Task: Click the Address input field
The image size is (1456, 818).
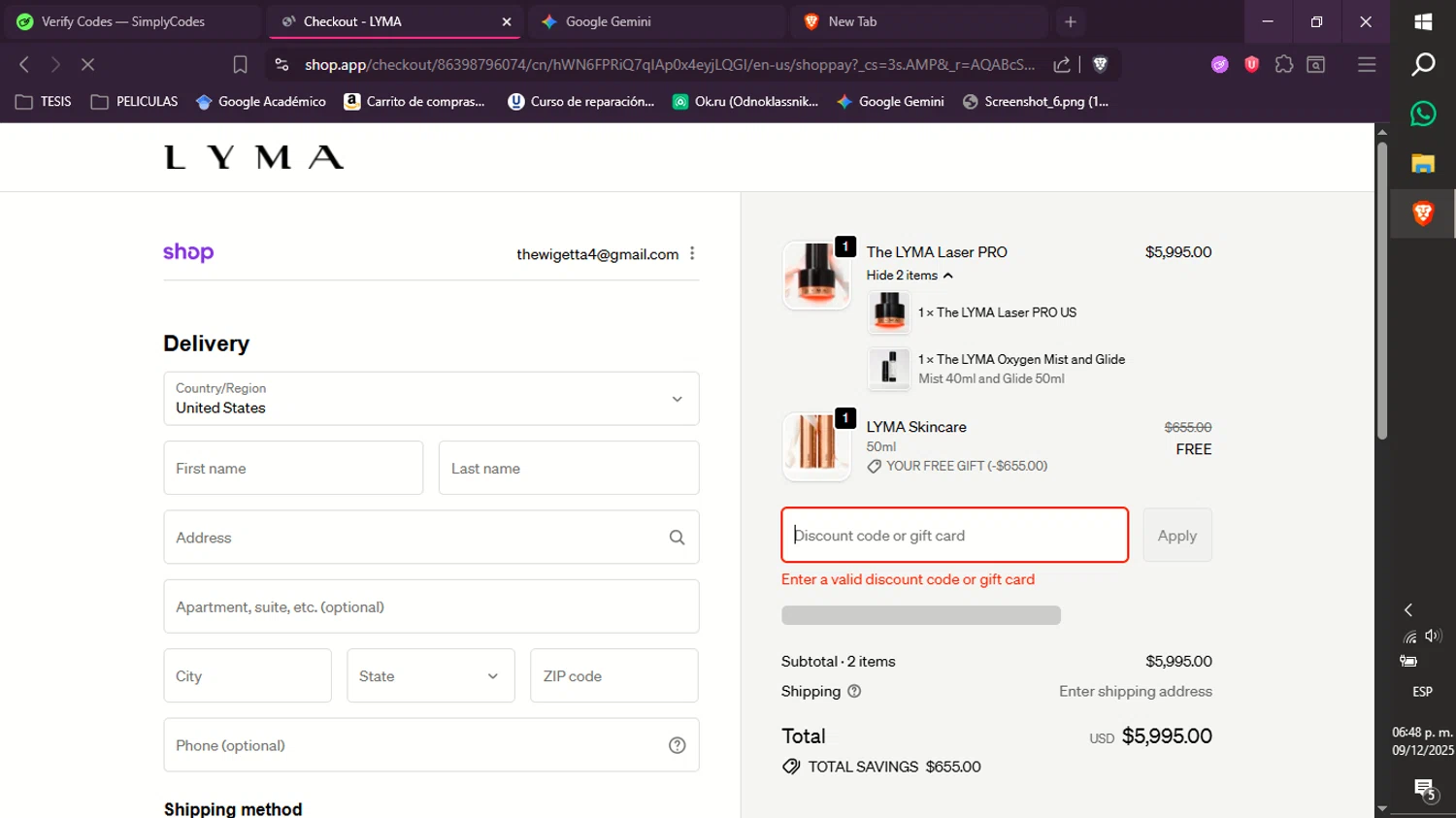Action: tap(431, 537)
